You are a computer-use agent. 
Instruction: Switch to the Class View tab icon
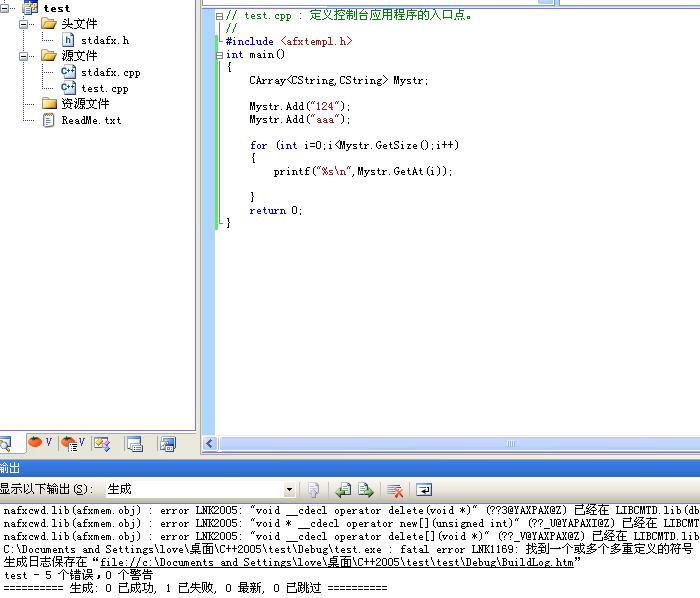tap(102, 444)
